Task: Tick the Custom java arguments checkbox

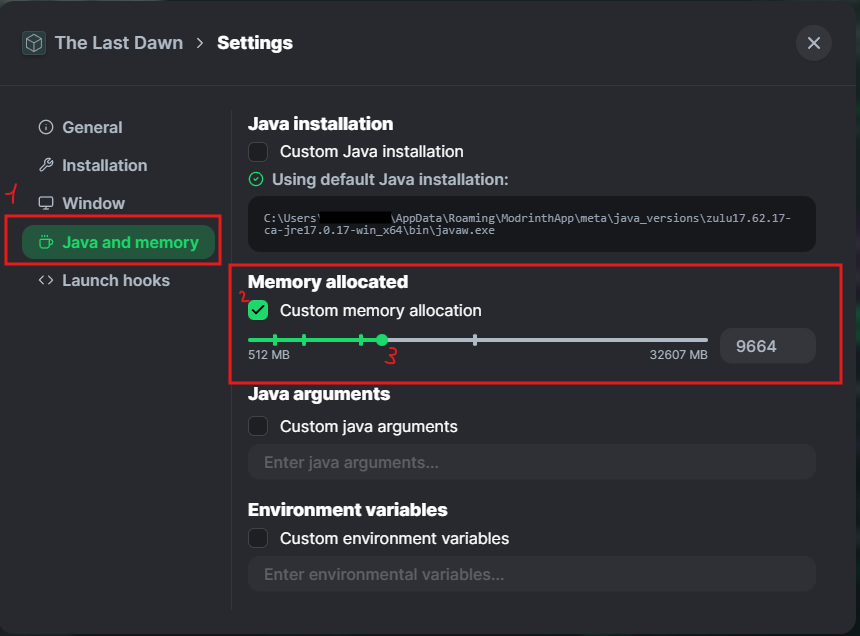Action: [258, 426]
